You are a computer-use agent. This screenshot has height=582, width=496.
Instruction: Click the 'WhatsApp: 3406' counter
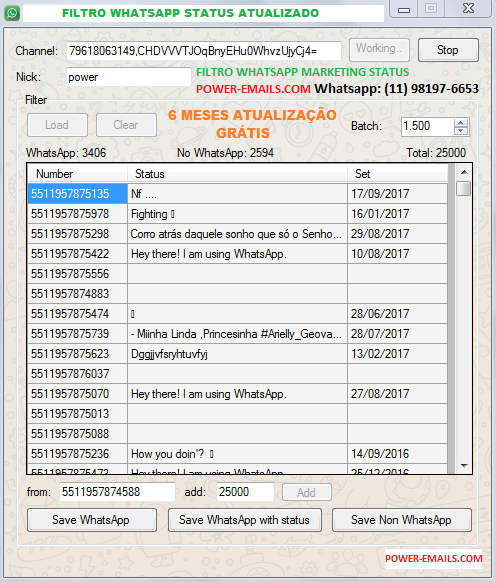[66, 153]
